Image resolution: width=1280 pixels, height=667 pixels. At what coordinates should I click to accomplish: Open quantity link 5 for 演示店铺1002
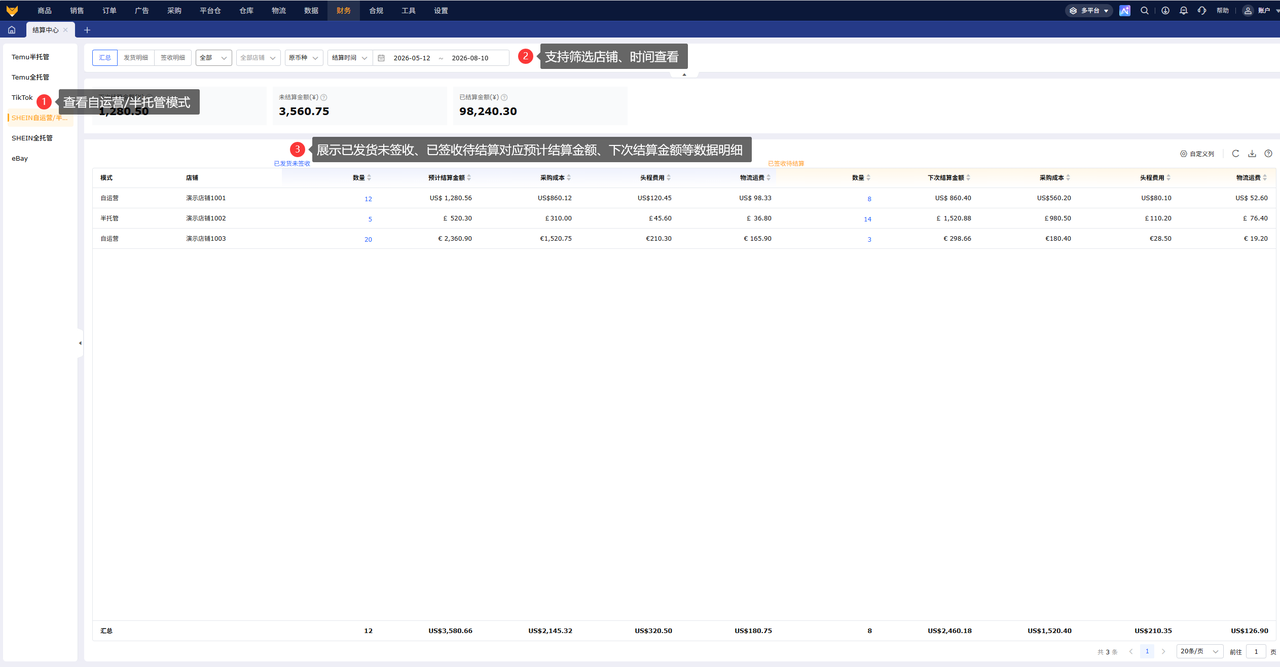click(370, 219)
